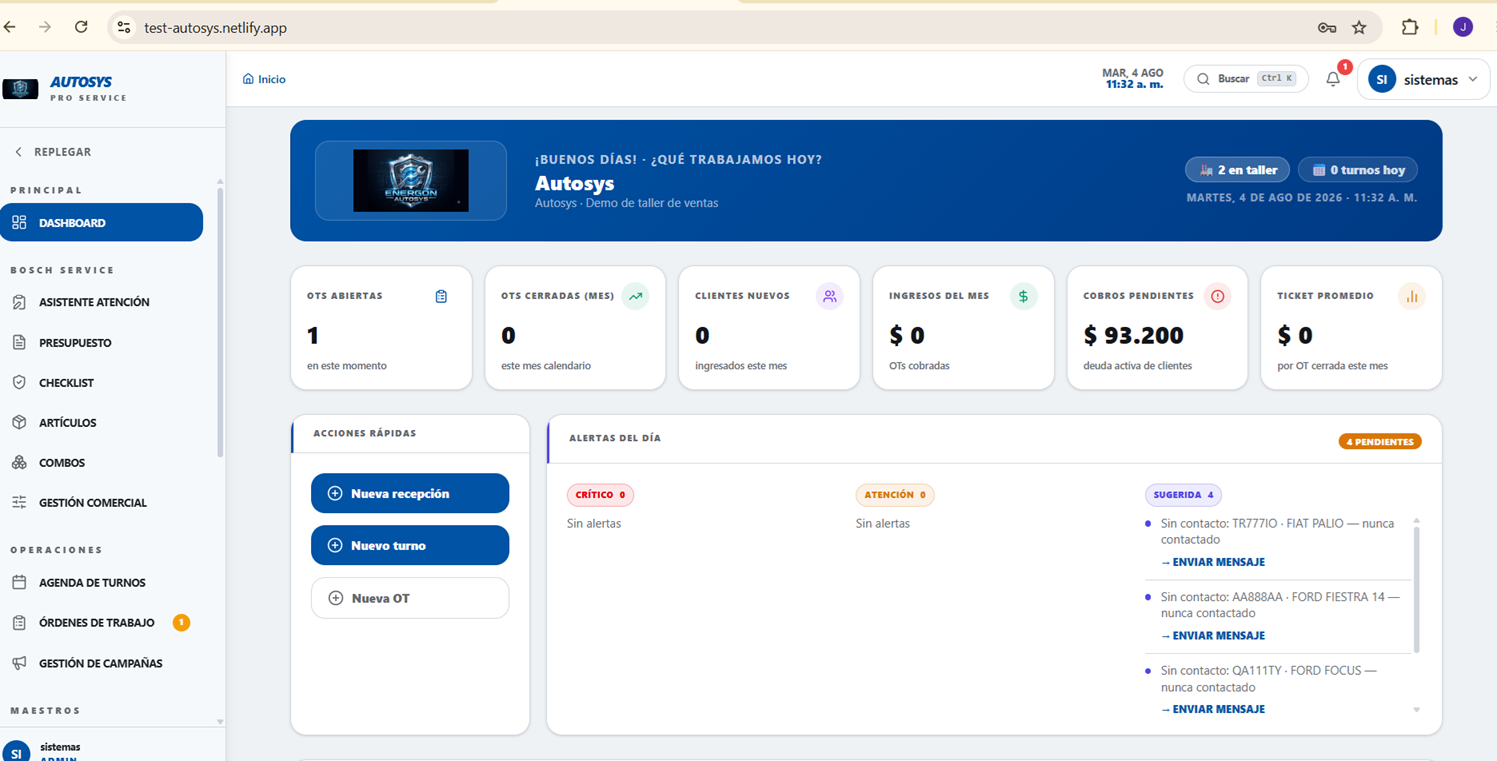1497x761 pixels.
Task: Open site information icon in address bar
Action: point(124,27)
